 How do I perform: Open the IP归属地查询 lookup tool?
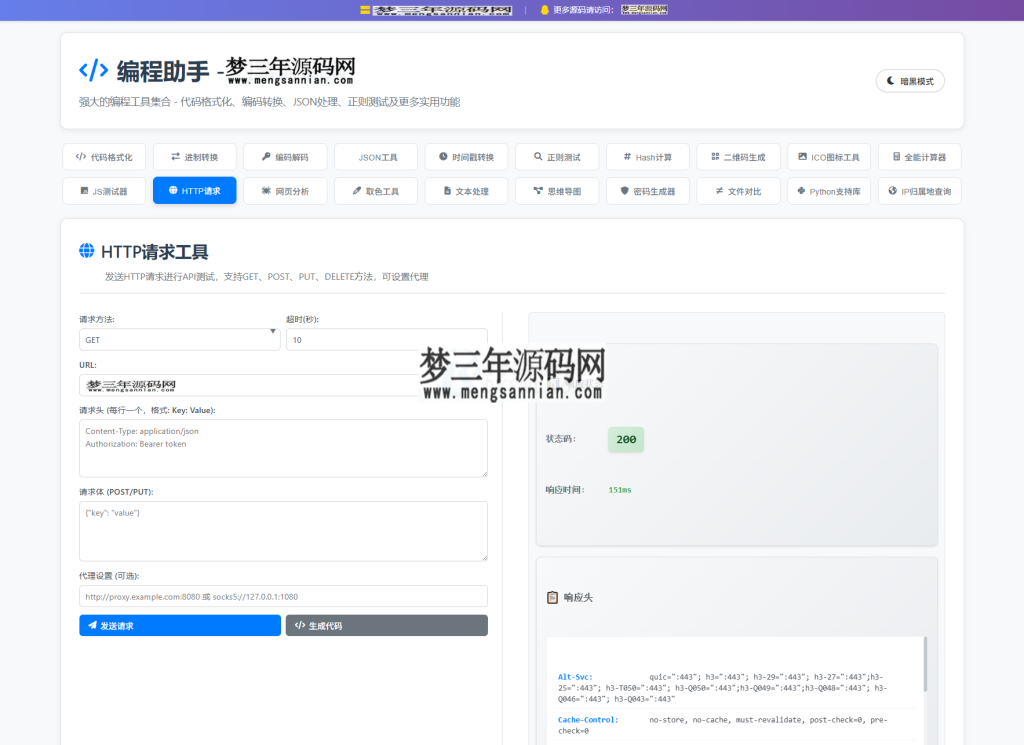coord(919,190)
